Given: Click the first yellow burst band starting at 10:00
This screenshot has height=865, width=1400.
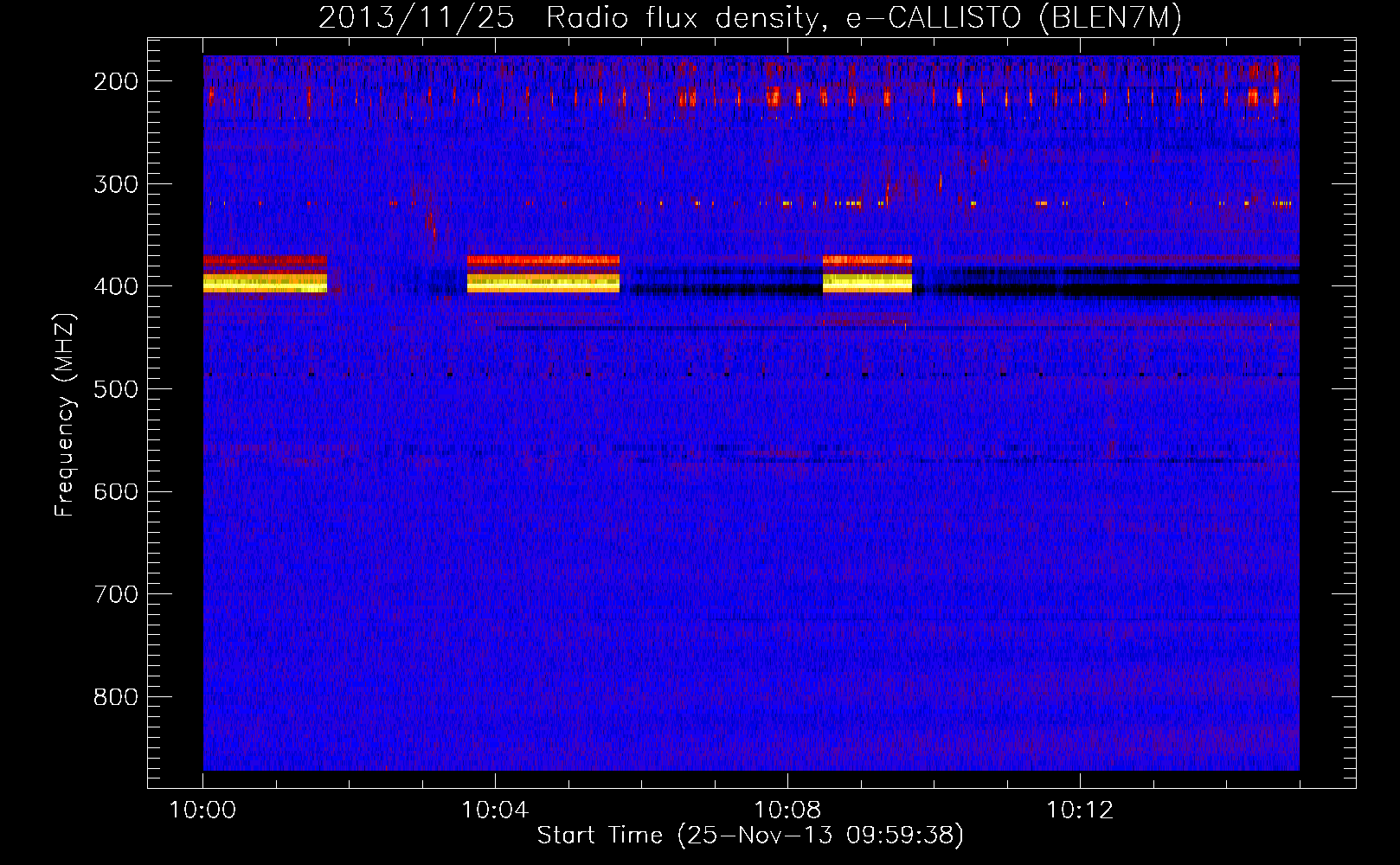Looking at the screenshot, I should point(265,283).
